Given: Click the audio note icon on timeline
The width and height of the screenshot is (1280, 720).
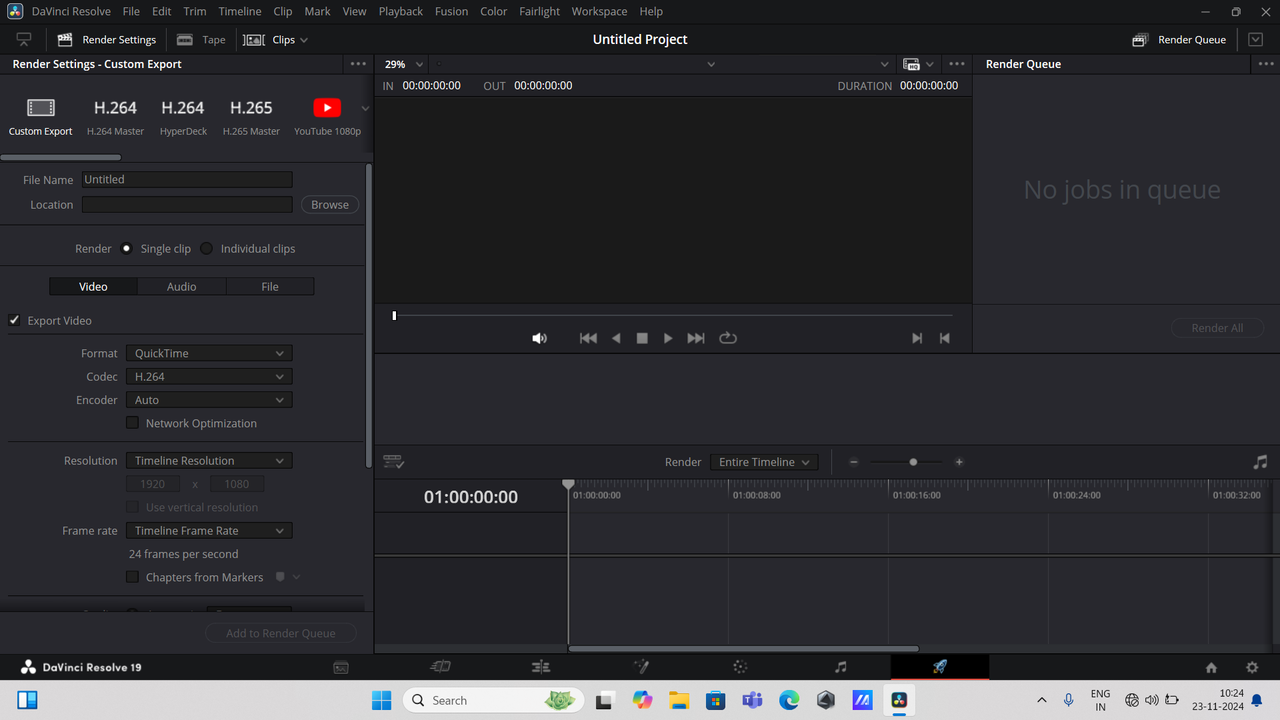Looking at the screenshot, I should [x=1260, y=462].
